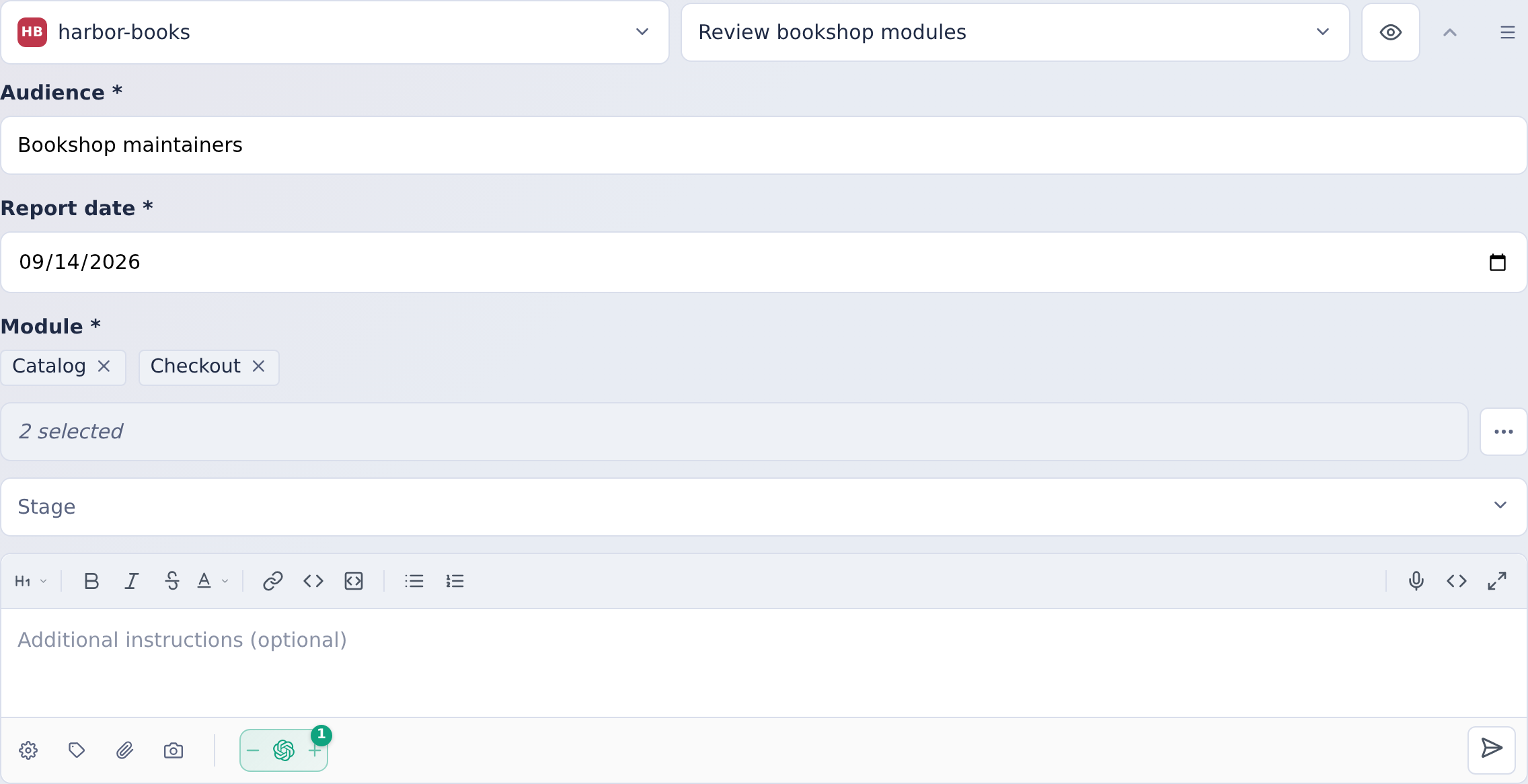Click the OpenAI model logo
This screenshot has height=784, width=1528.
pyautogui.click(x=284, y=750)
